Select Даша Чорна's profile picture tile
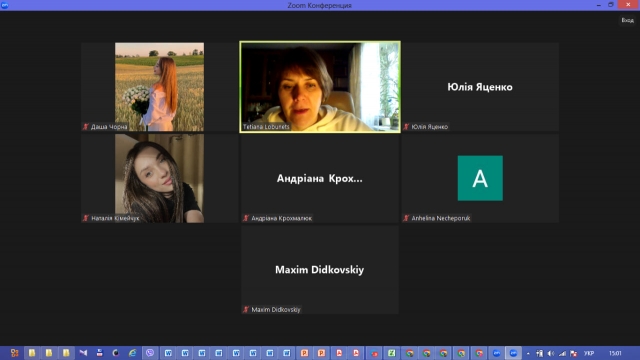Image resolution: width=640 pixels, height=360 pixels. click(x=160, y=87)
